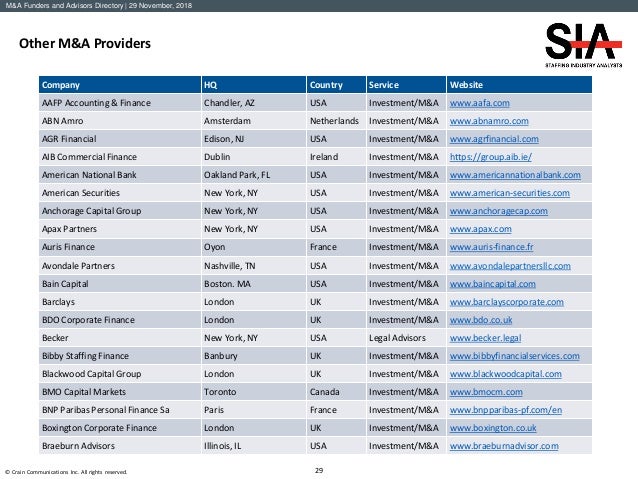This screenshot has height=479, width=638.
Task: Follow the www.auris-finance.fr link
Action: click(492, 247)
